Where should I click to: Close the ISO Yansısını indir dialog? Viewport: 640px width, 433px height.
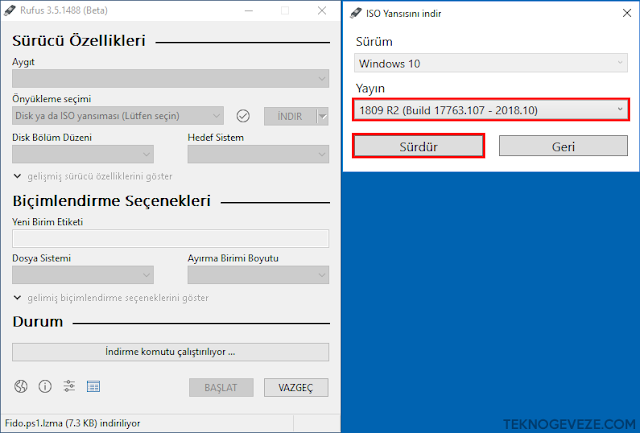tap(627, 13)
